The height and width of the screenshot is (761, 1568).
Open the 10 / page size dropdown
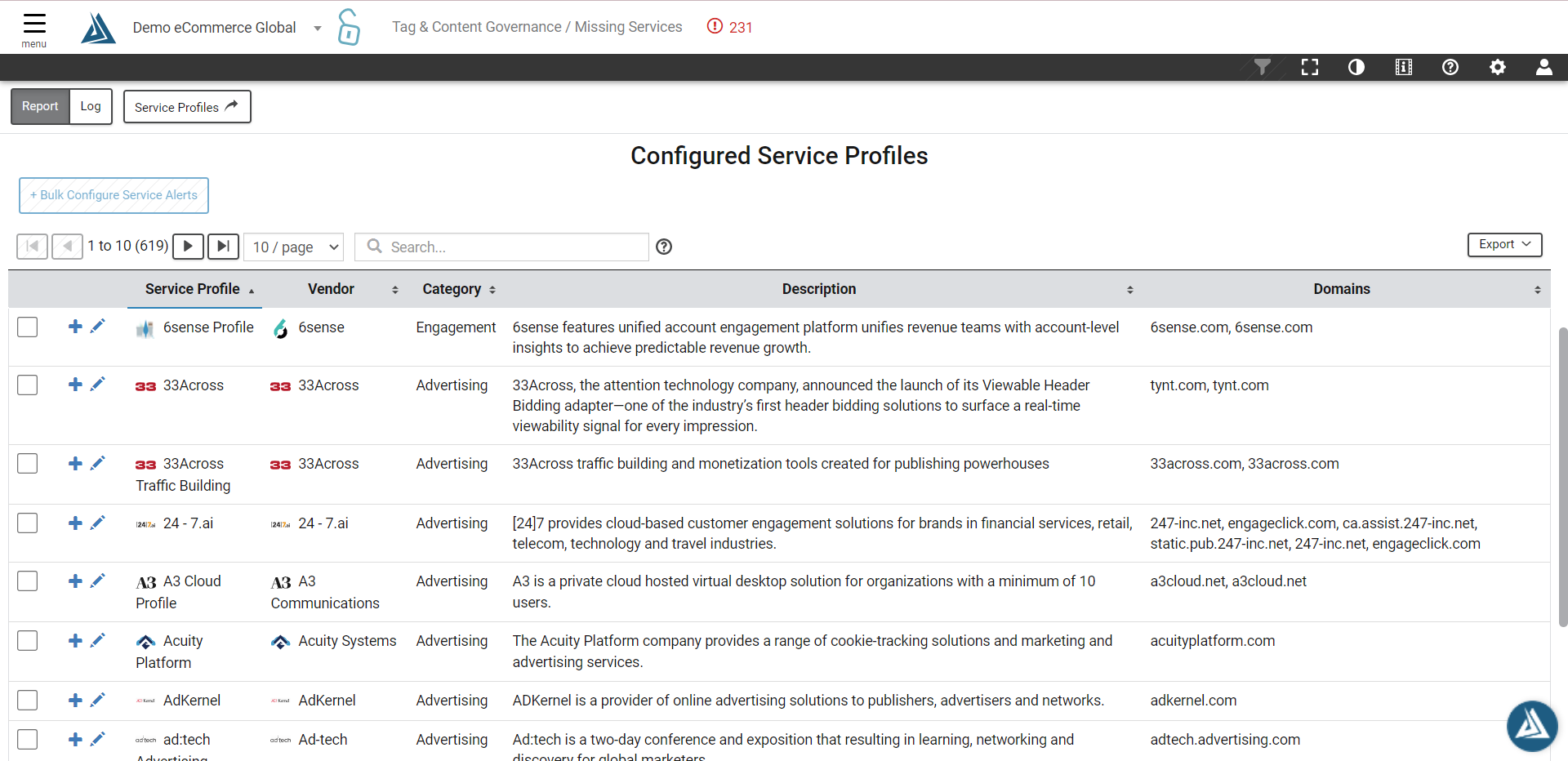[x=294, y=247]
